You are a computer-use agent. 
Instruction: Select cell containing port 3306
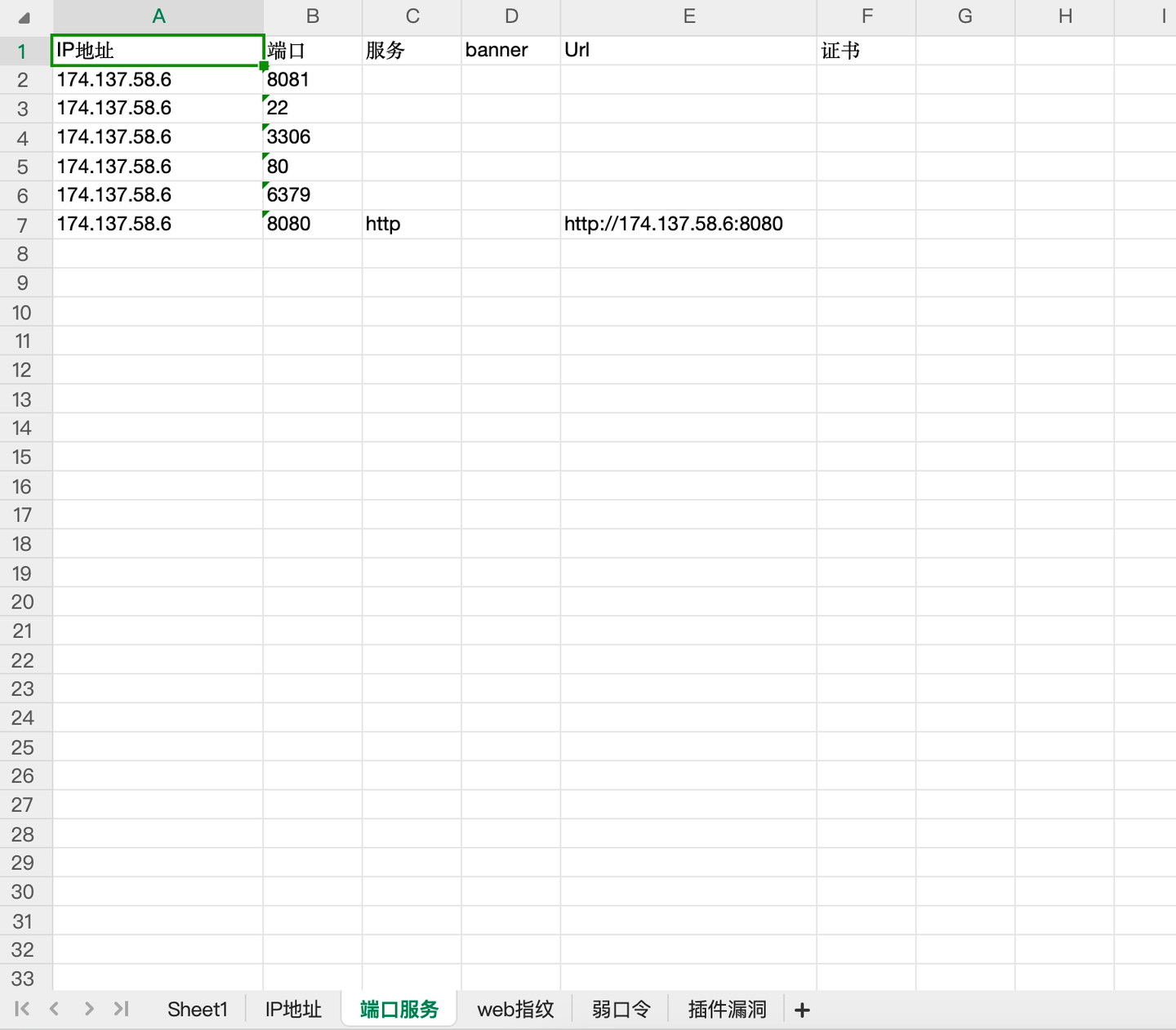(313, 137)
